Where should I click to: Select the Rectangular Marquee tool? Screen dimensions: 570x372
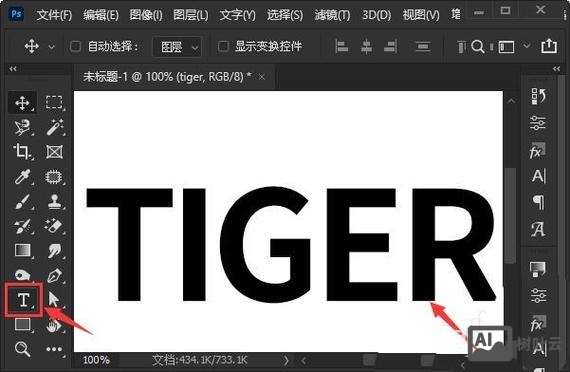[x=54, y=103]
